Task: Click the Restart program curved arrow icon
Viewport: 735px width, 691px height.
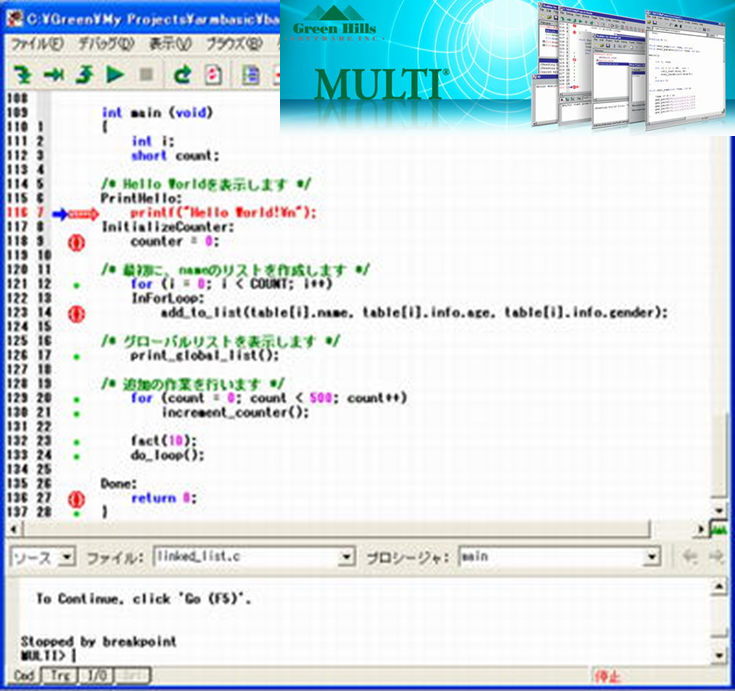Action: [x=182, y=74]
